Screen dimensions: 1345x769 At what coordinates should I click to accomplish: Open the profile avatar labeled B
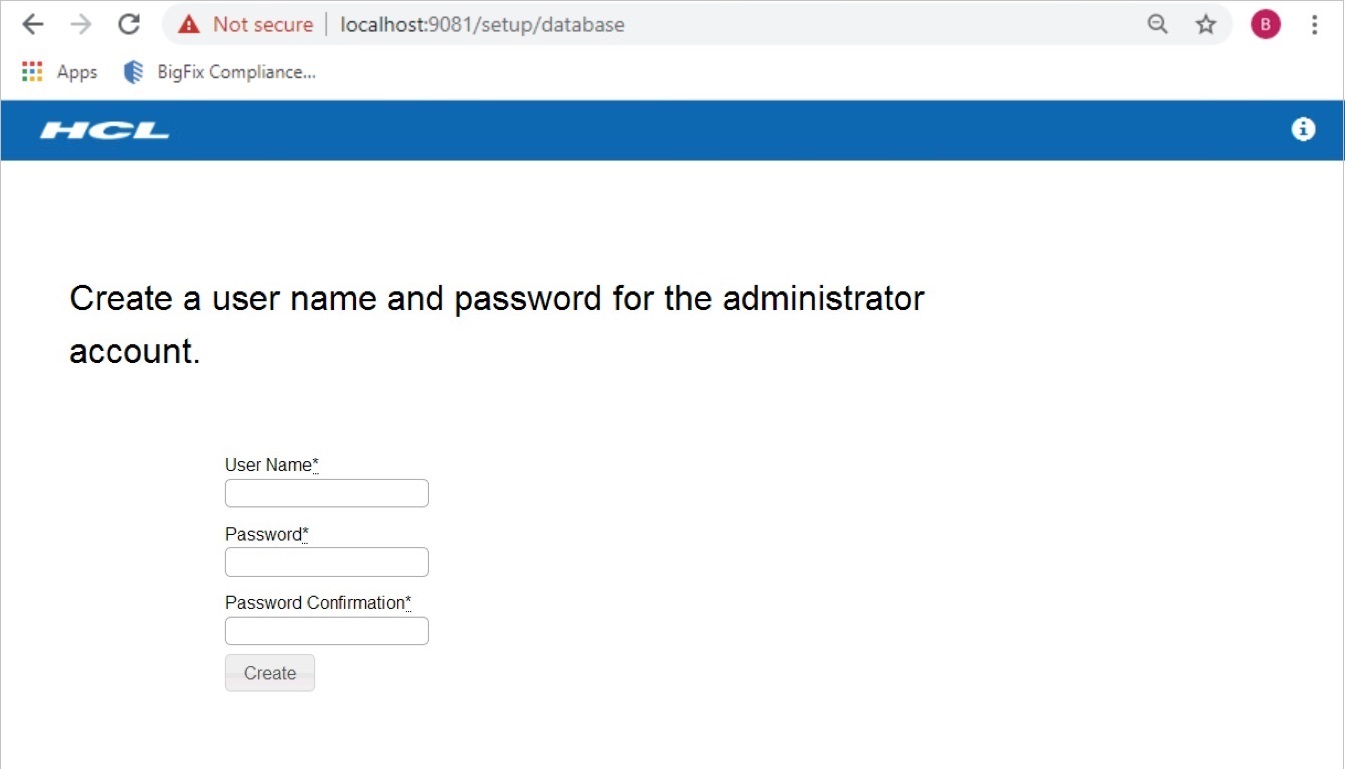click(1265, 25)
